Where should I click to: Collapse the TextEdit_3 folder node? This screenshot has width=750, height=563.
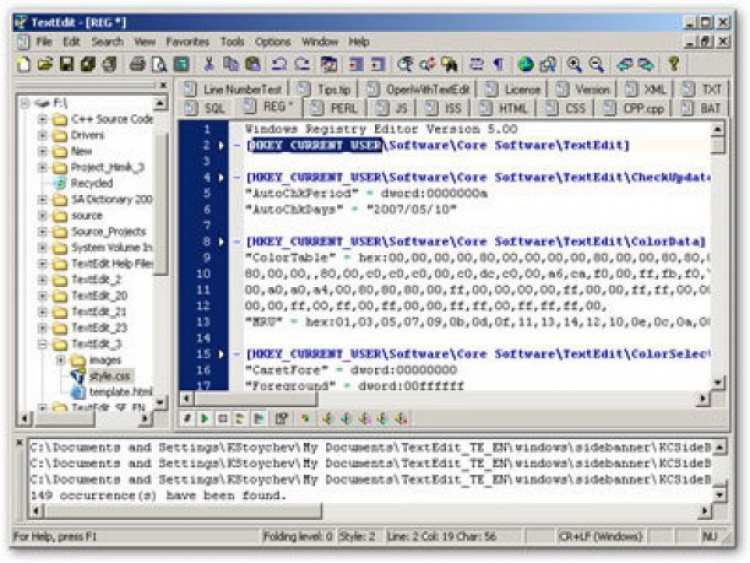point(43,344)
